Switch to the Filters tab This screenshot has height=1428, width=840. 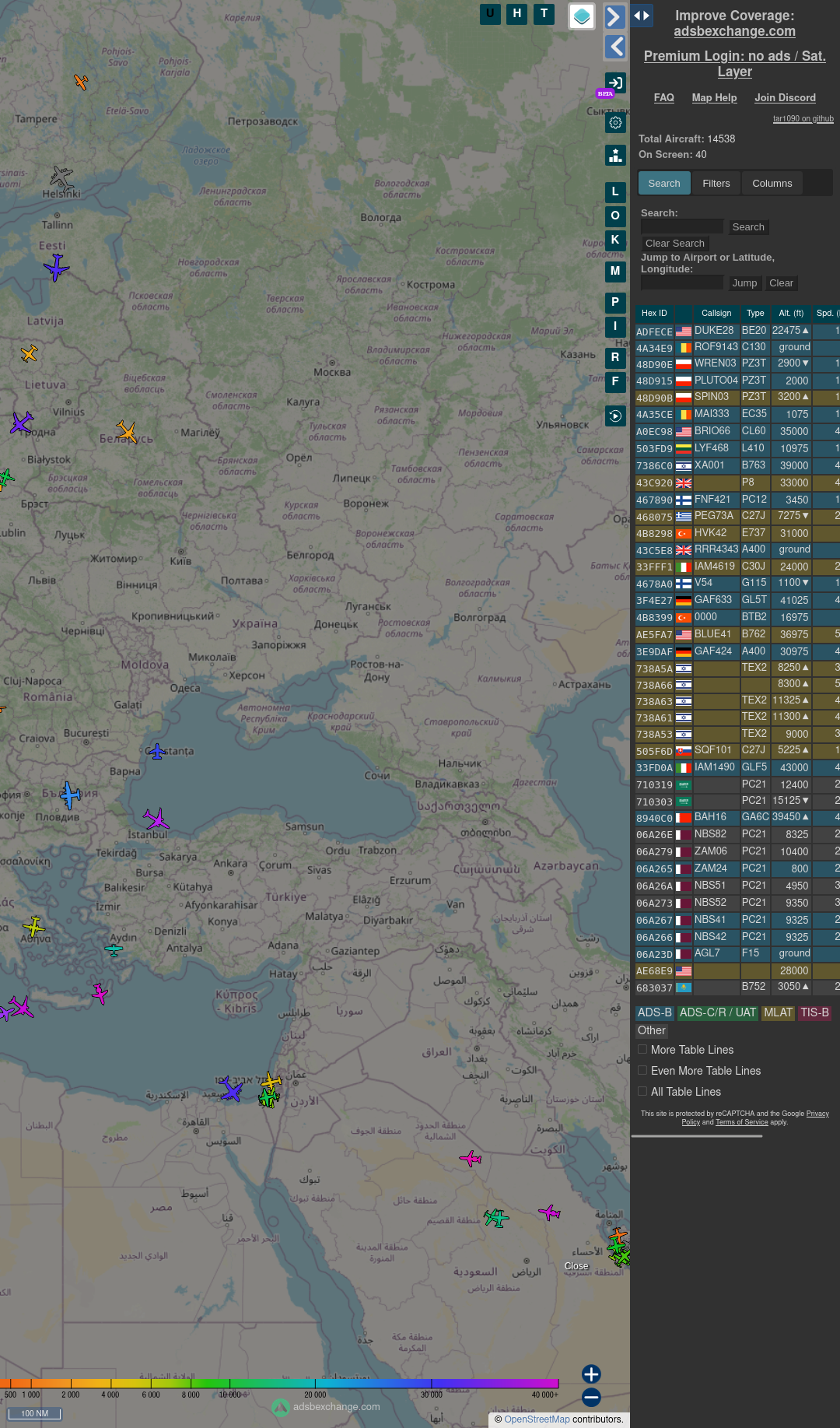716,184
